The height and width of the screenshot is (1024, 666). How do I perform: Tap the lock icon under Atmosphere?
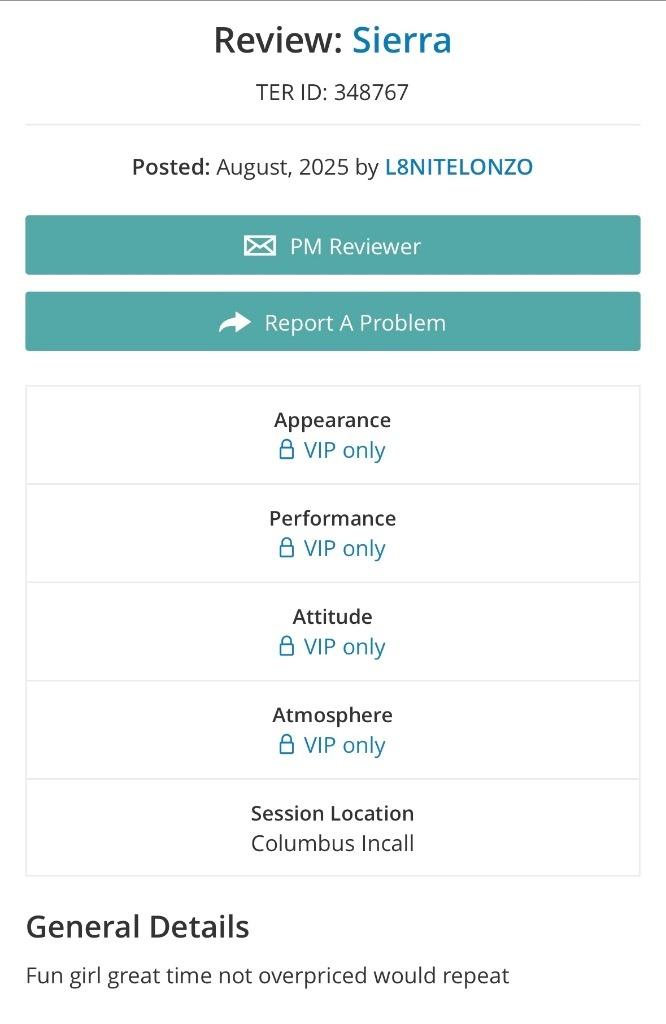287,745
